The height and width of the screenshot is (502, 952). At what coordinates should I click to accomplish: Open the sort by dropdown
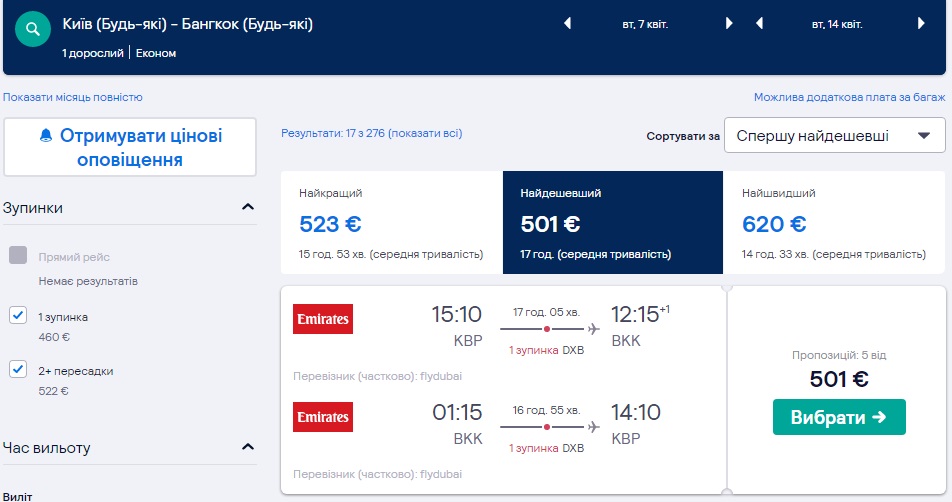tap(833, 136)
